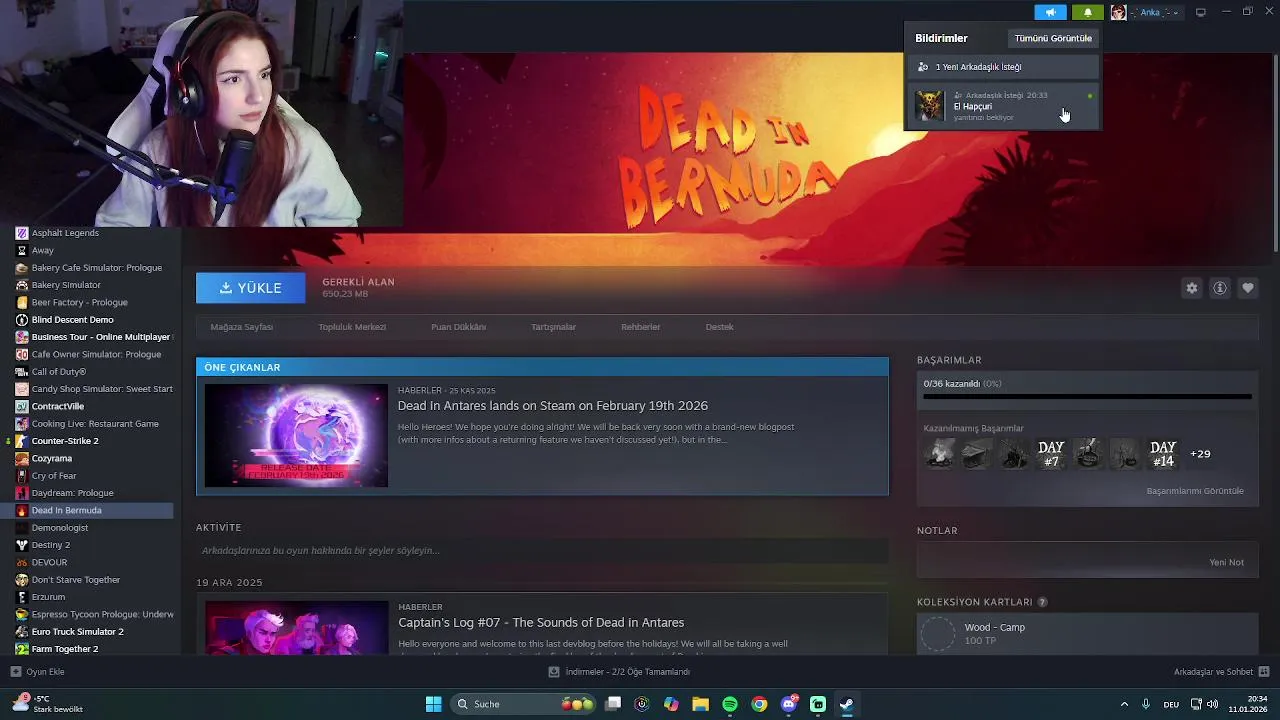This screenshot has height=720, width=1280.
Task: Click Tümünü Görüntüle in notifications
Action: pyautogui.click(x=1053, y=38)
